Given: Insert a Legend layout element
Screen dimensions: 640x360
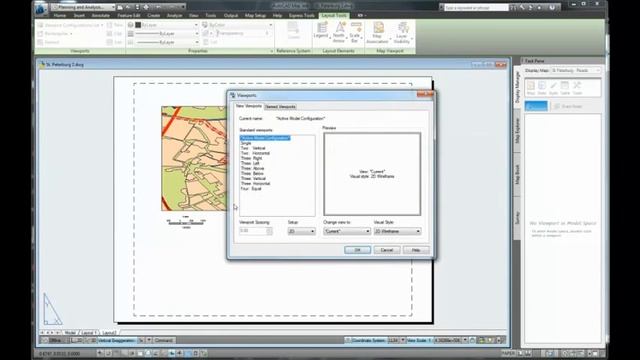Looking at the screenshot, I should pos(321,31).
